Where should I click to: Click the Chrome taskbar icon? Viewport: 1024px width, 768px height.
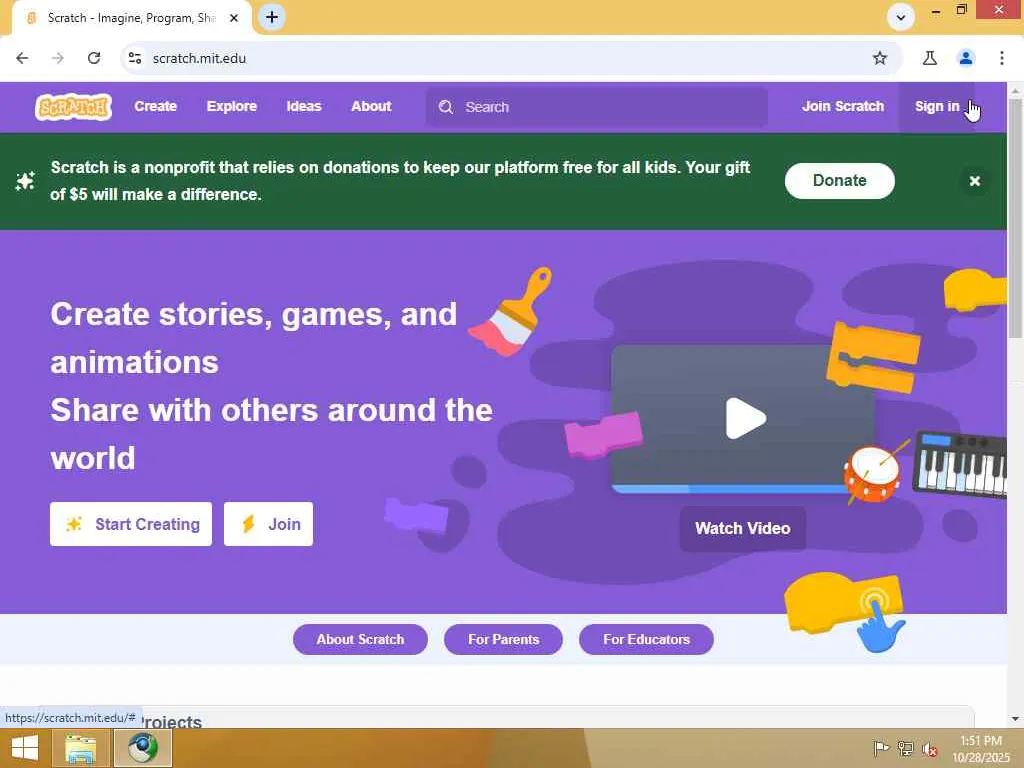143,748
